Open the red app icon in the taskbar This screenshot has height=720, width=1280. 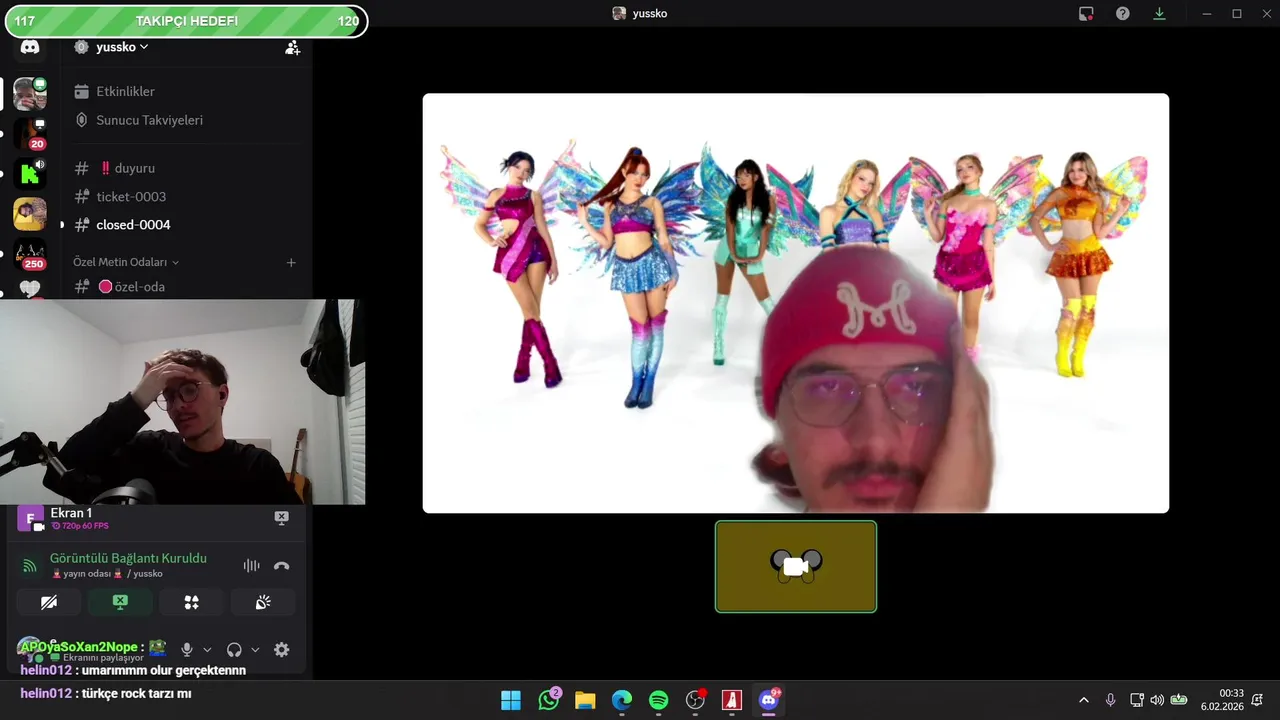pyautogui.click(x=731, y=700)
